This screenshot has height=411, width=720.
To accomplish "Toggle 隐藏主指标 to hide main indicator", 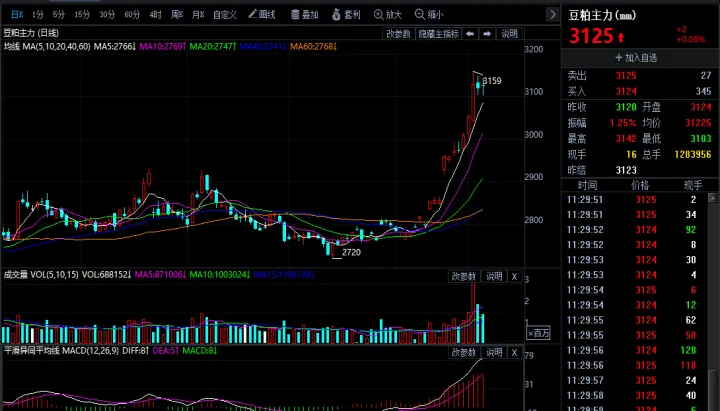I will click(439, 33).
